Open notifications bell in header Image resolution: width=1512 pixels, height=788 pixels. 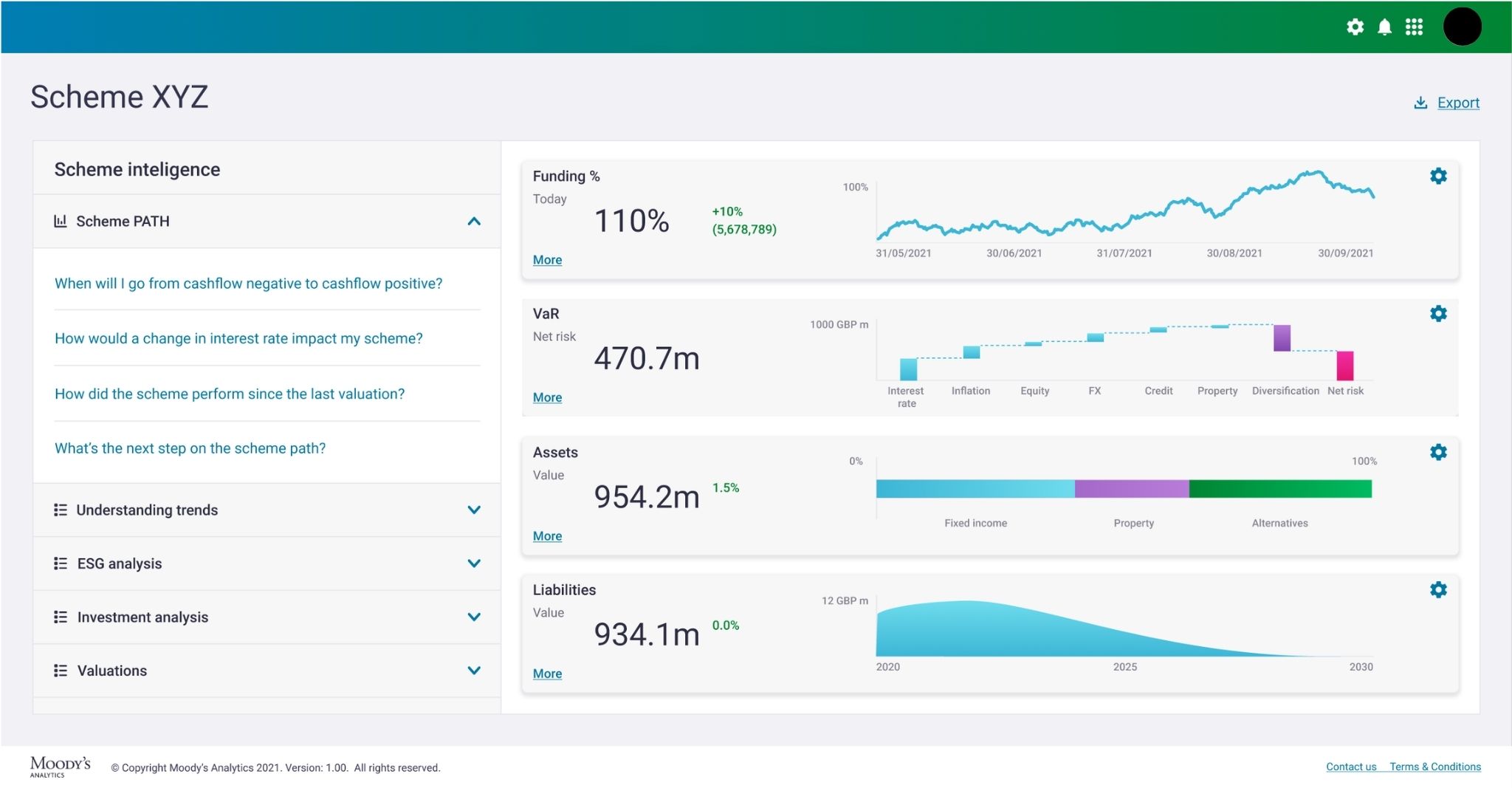point(1385,27)
